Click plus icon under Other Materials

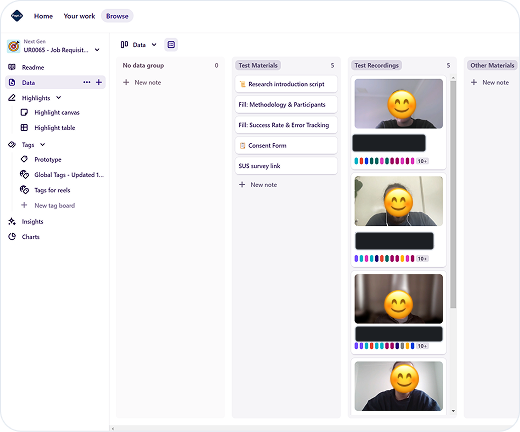pos(474,82)
